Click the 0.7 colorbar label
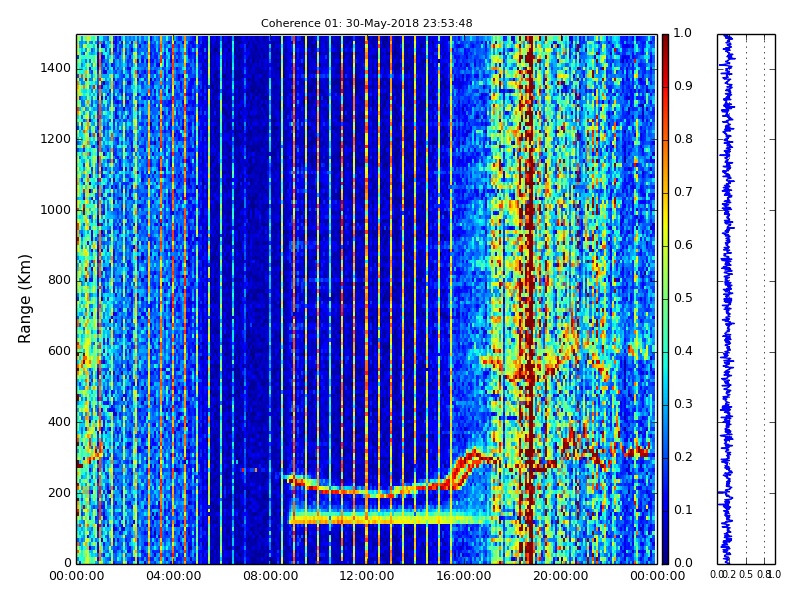 tap(683, 192)
